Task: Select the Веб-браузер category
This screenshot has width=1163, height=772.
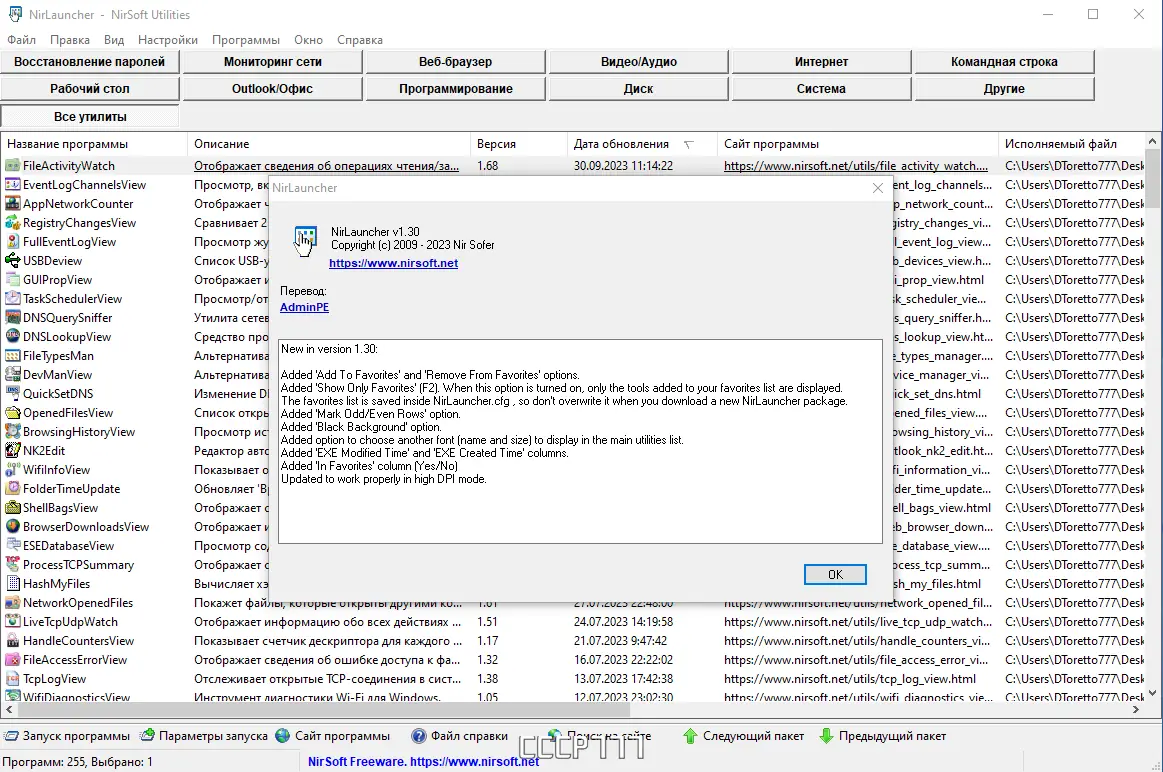Action: click(455, 62)
